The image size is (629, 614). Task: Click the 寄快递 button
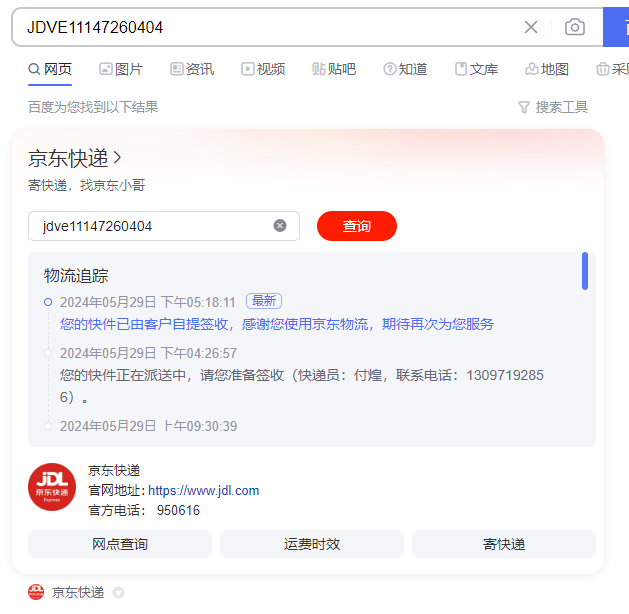pyautogui.click(x=504, y=544)
